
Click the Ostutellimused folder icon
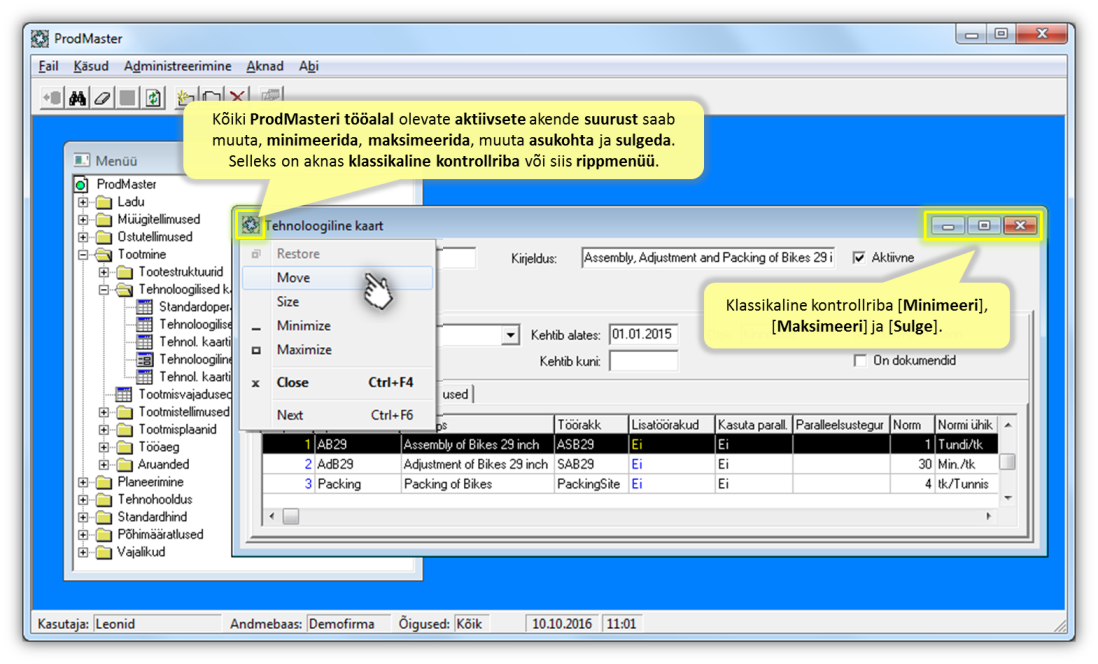[104, 237]
